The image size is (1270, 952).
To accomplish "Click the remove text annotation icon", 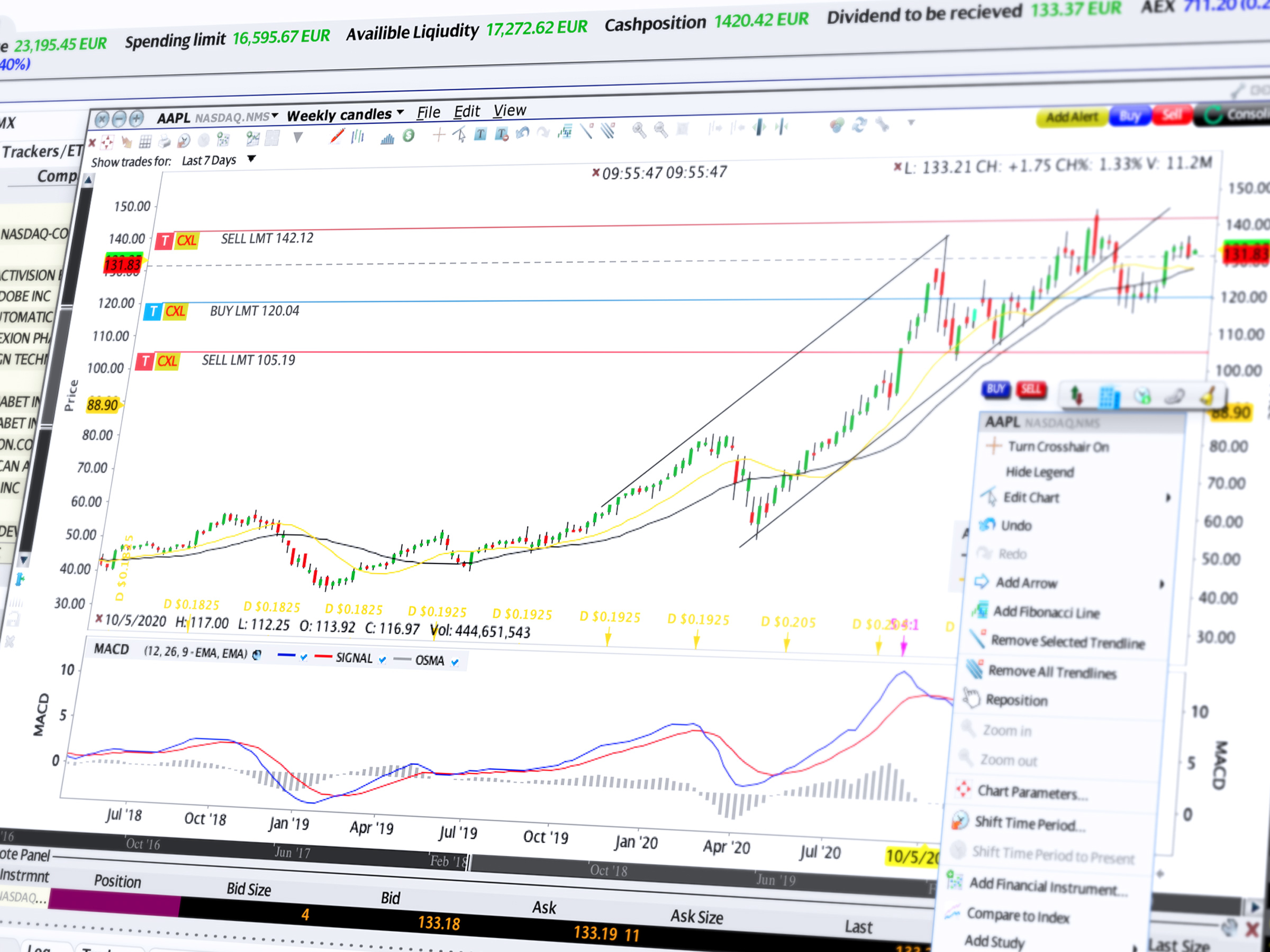I will [501, 134].
